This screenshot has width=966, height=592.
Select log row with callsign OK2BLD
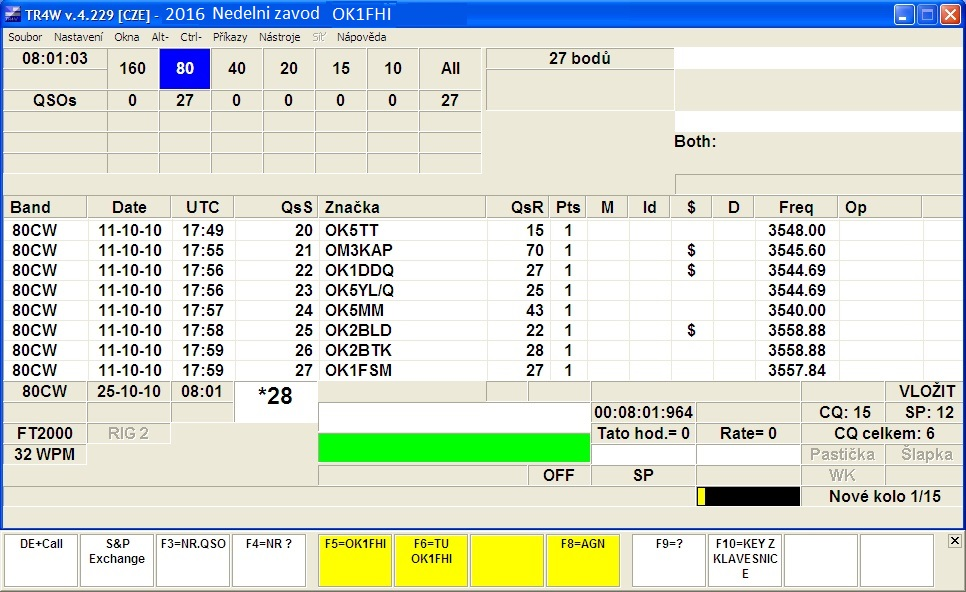click(x=484, y=330)
